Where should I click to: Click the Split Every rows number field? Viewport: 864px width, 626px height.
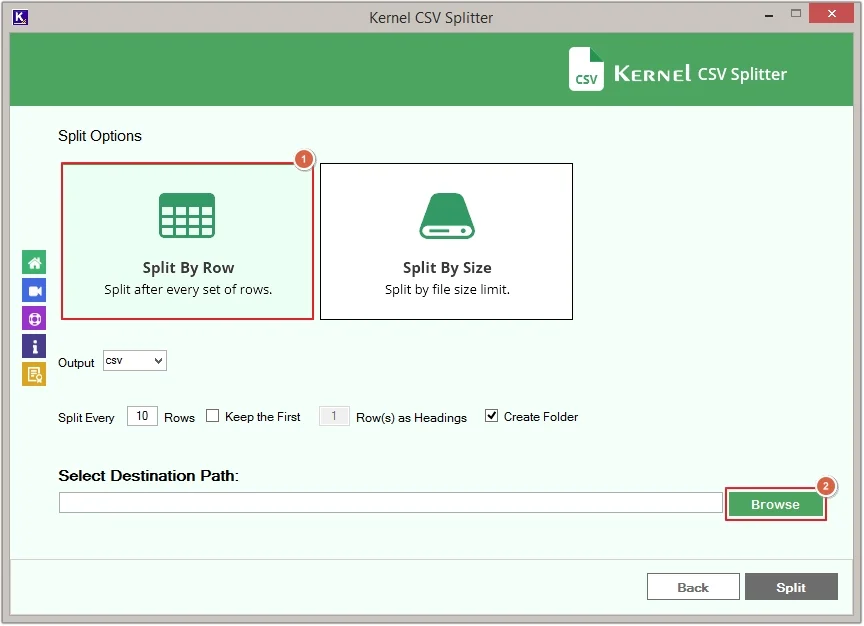tap(142, 417)
